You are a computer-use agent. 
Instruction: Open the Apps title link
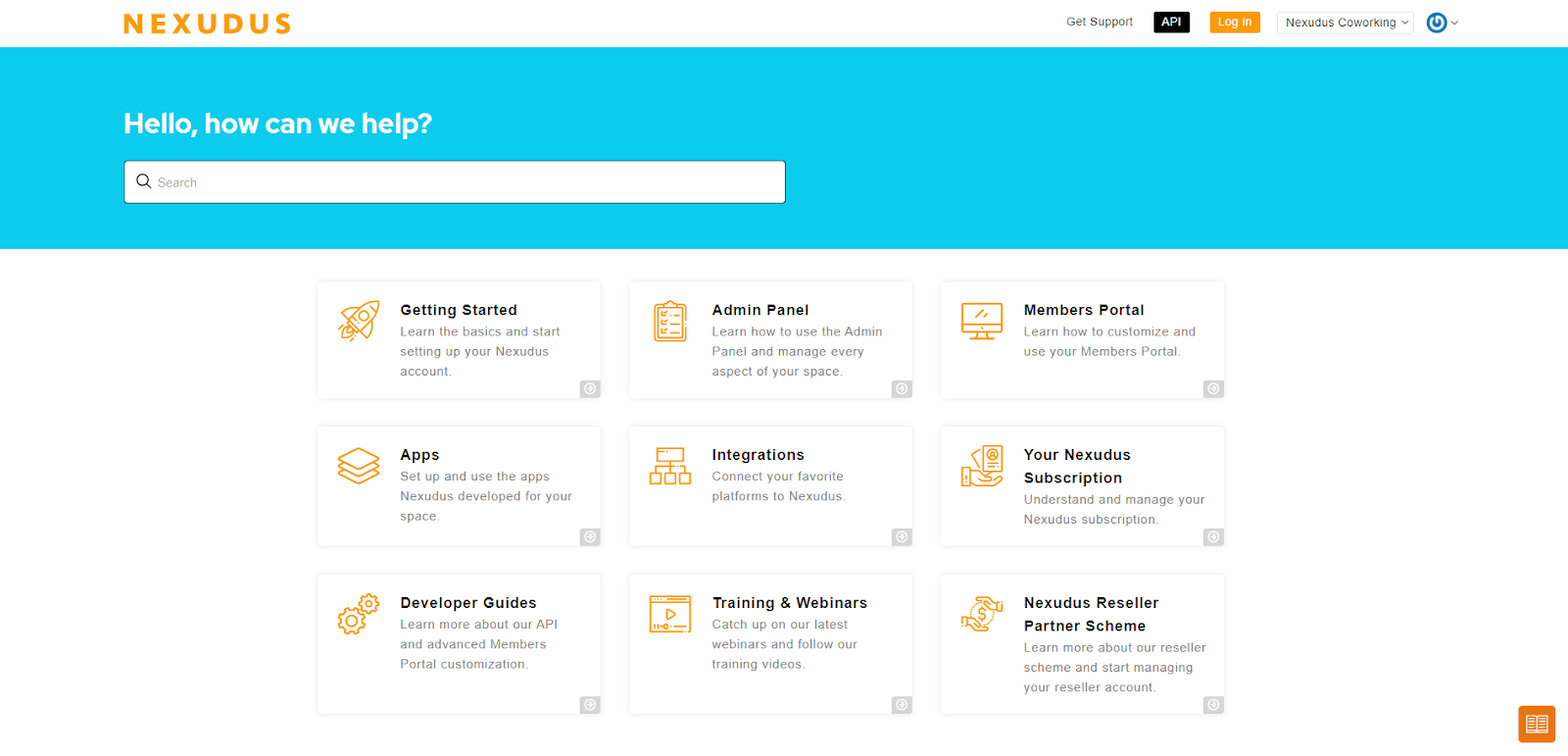(419, 455)
